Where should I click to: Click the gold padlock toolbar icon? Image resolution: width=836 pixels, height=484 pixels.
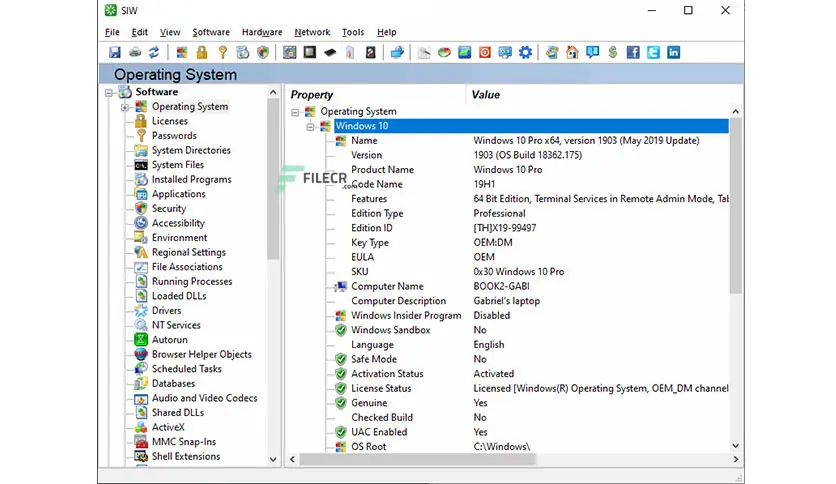coord(202,52)
